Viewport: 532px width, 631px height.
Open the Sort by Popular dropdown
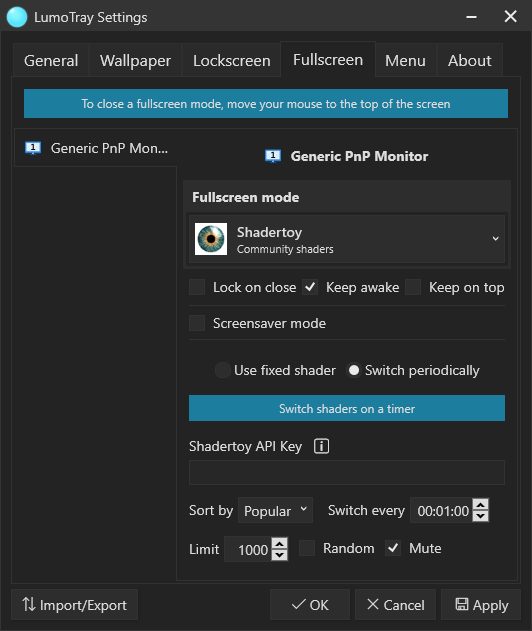point(275,510)
